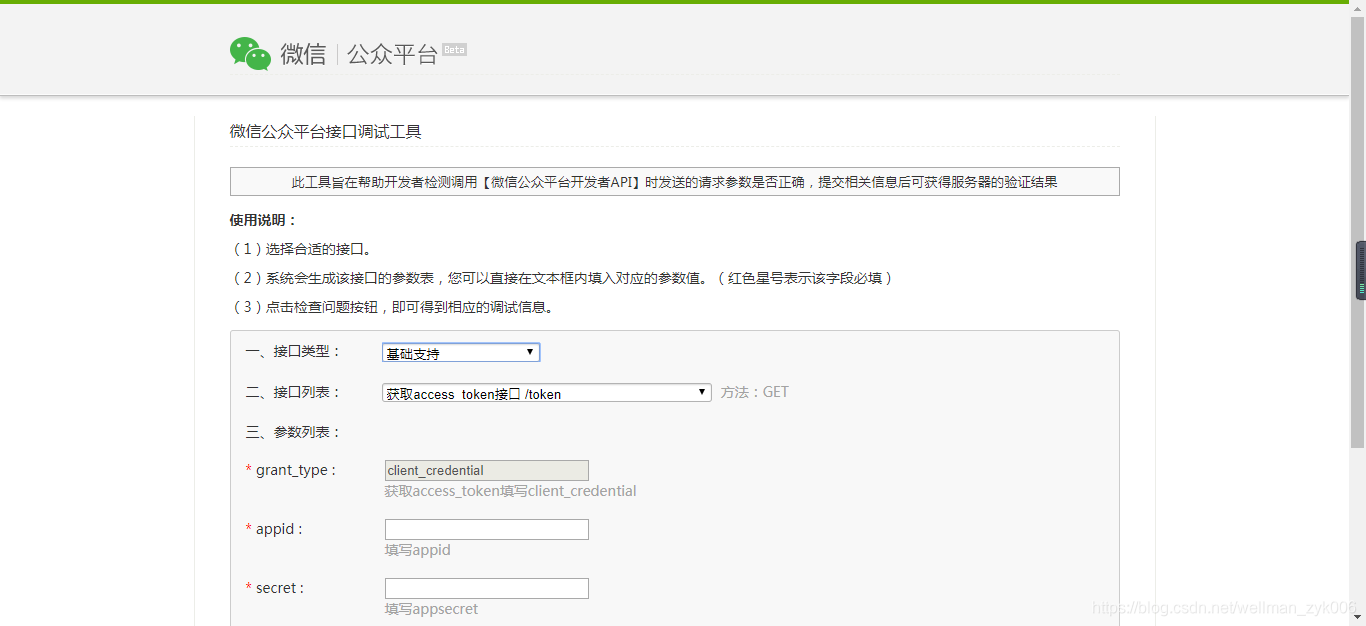Click the appid input field
Screen dimensions: 1366x626
[x=487, y=529]
